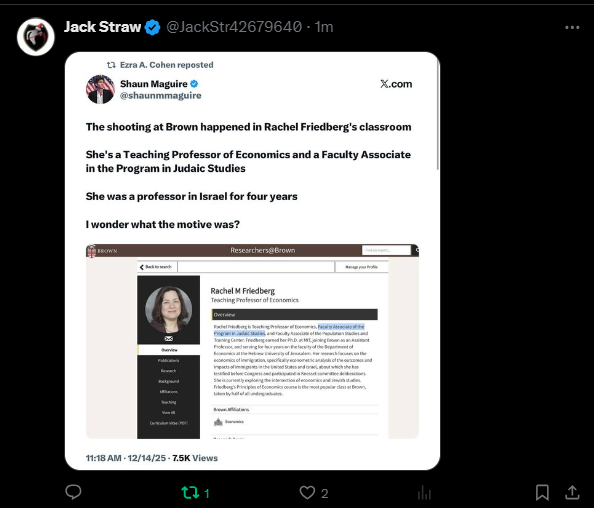The image size is (594, 508).
Task: Toggle the green repost icon
Action: click(190, 492)
